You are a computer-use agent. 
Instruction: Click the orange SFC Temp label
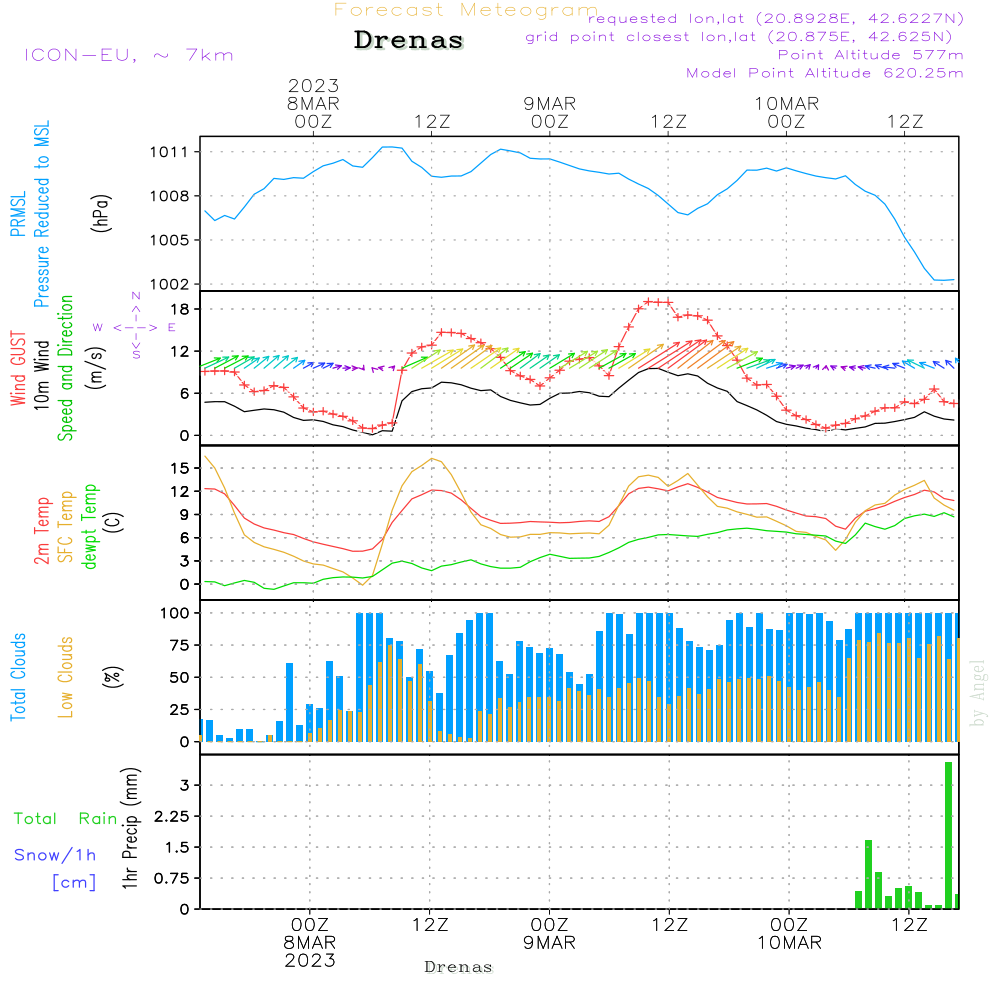[67, 527]
